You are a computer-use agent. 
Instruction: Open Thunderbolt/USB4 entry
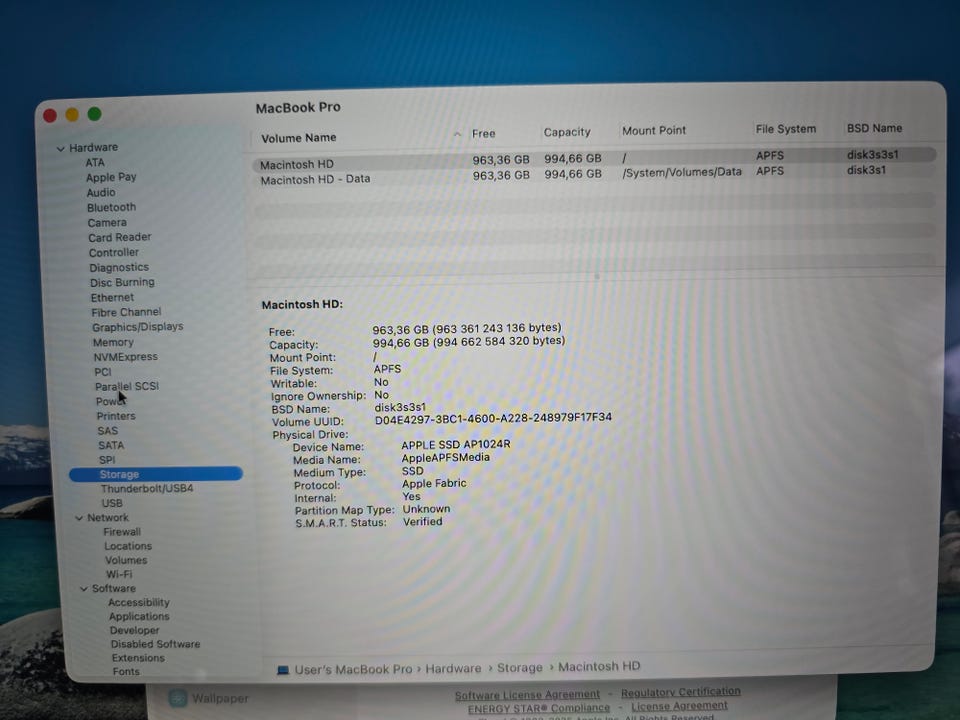[147, 489]
